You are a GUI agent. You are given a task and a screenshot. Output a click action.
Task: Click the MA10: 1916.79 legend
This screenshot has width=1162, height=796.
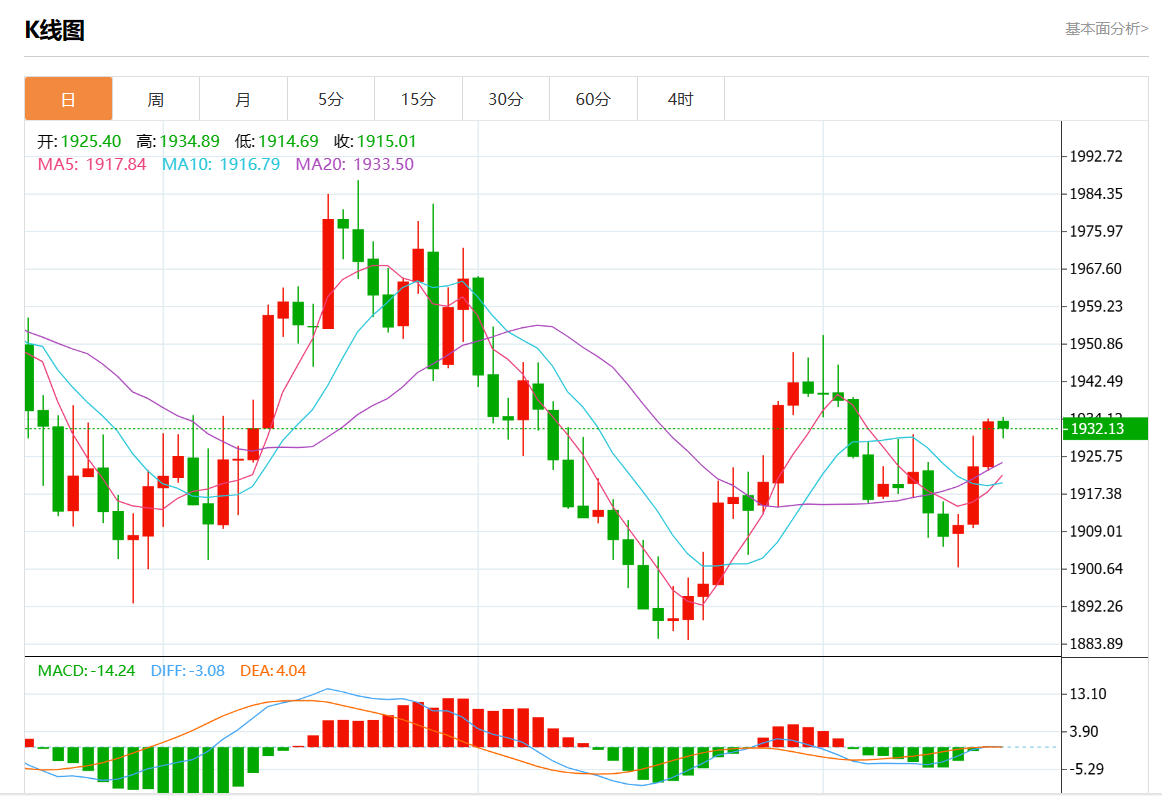221,165
